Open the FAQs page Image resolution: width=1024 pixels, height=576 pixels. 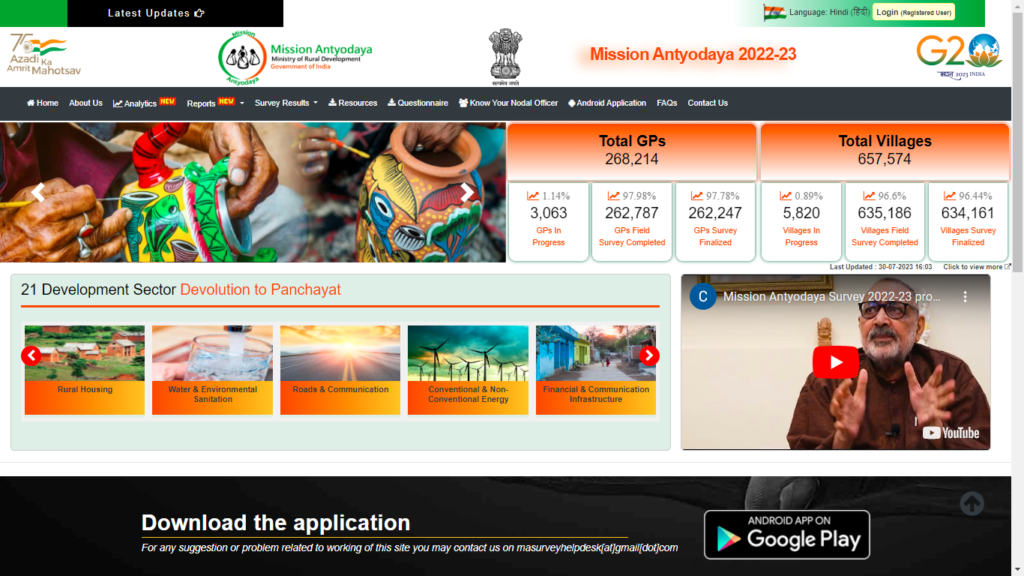[x=667, y=103]
